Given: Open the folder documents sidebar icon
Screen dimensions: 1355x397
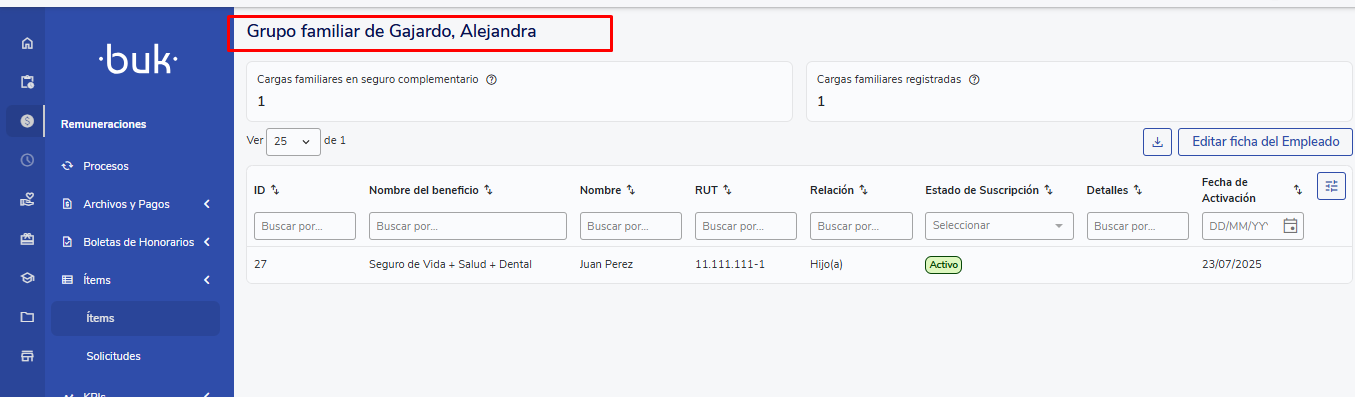Looking at the screenshot, I should click(27, 317).
